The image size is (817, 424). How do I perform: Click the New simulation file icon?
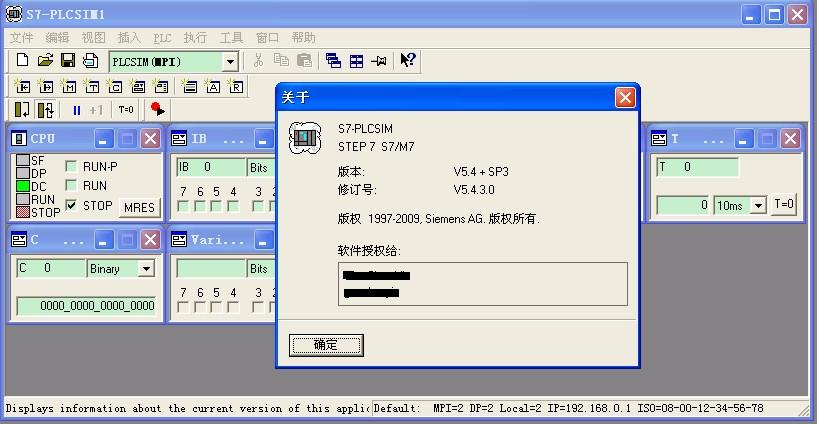click(x=22, y=61)
